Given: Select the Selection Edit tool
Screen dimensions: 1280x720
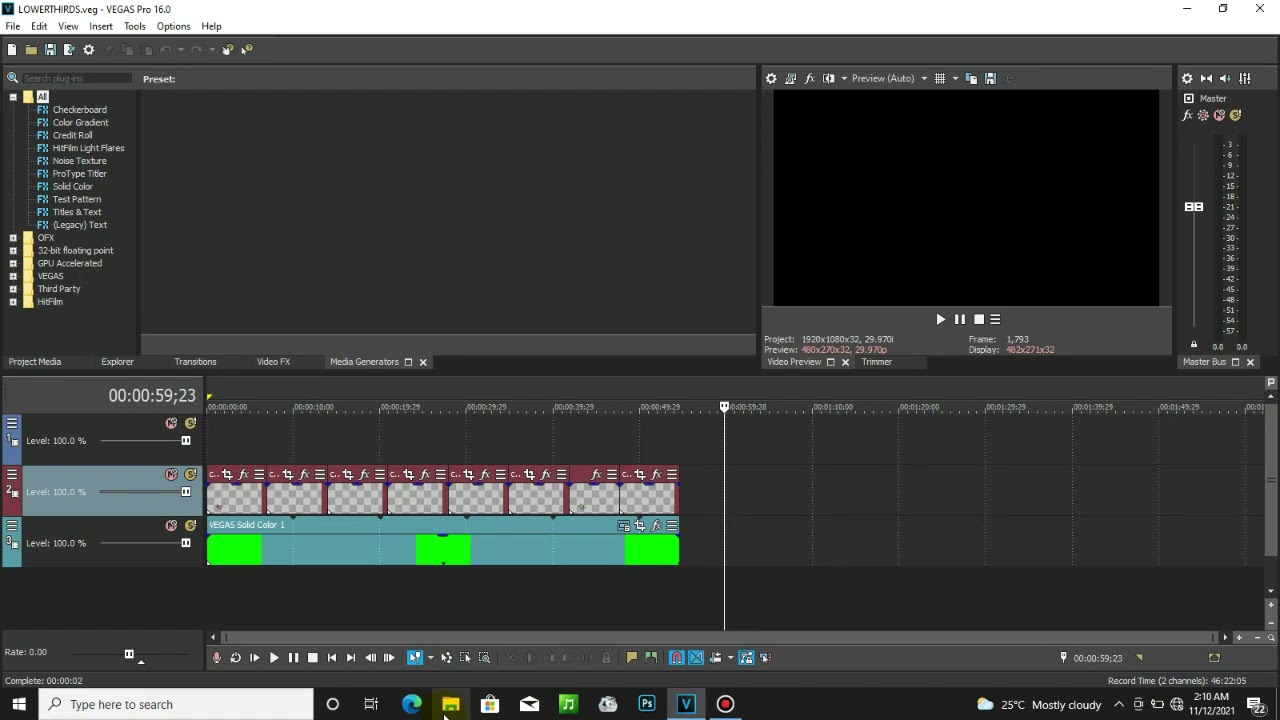Looking at the screenshot, I should tap(465, 657).
